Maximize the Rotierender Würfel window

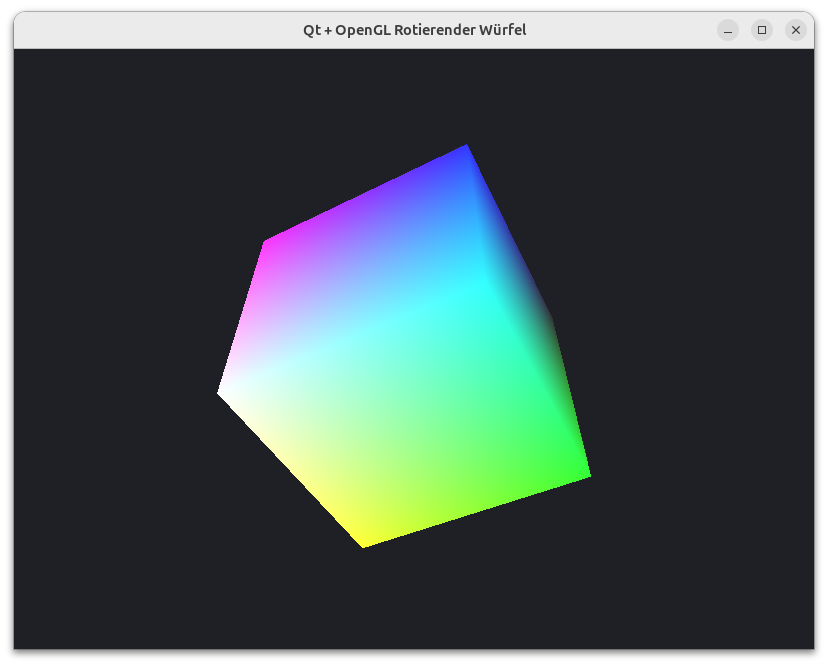(x=761, y=30)
